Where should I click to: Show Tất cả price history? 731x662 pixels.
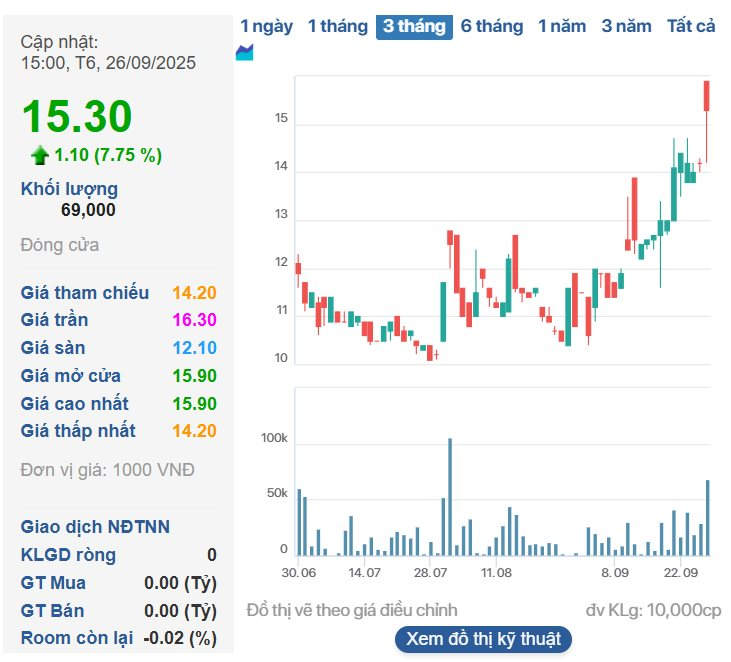pos(691,26)
